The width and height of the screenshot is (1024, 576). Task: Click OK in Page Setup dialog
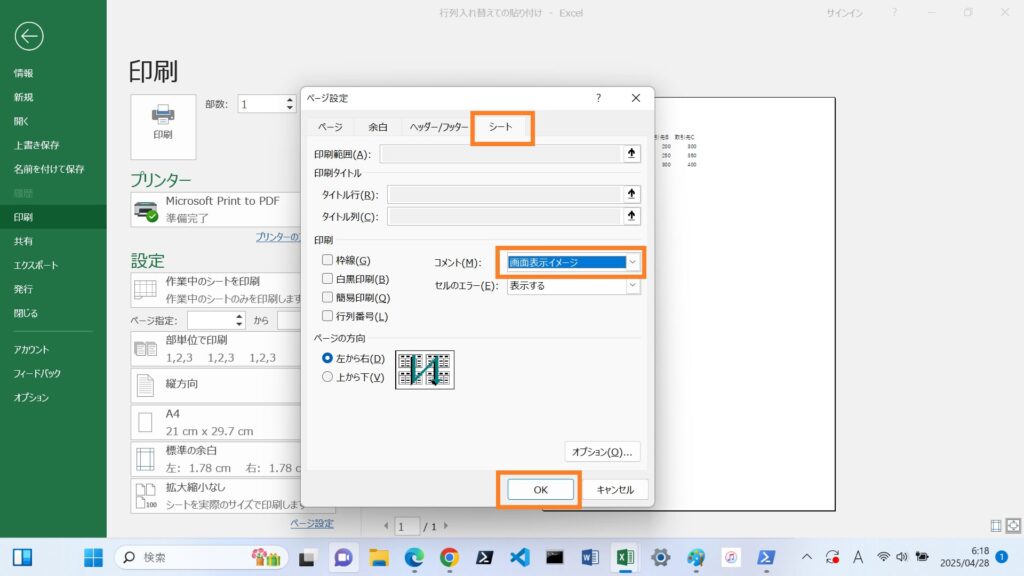540,490
